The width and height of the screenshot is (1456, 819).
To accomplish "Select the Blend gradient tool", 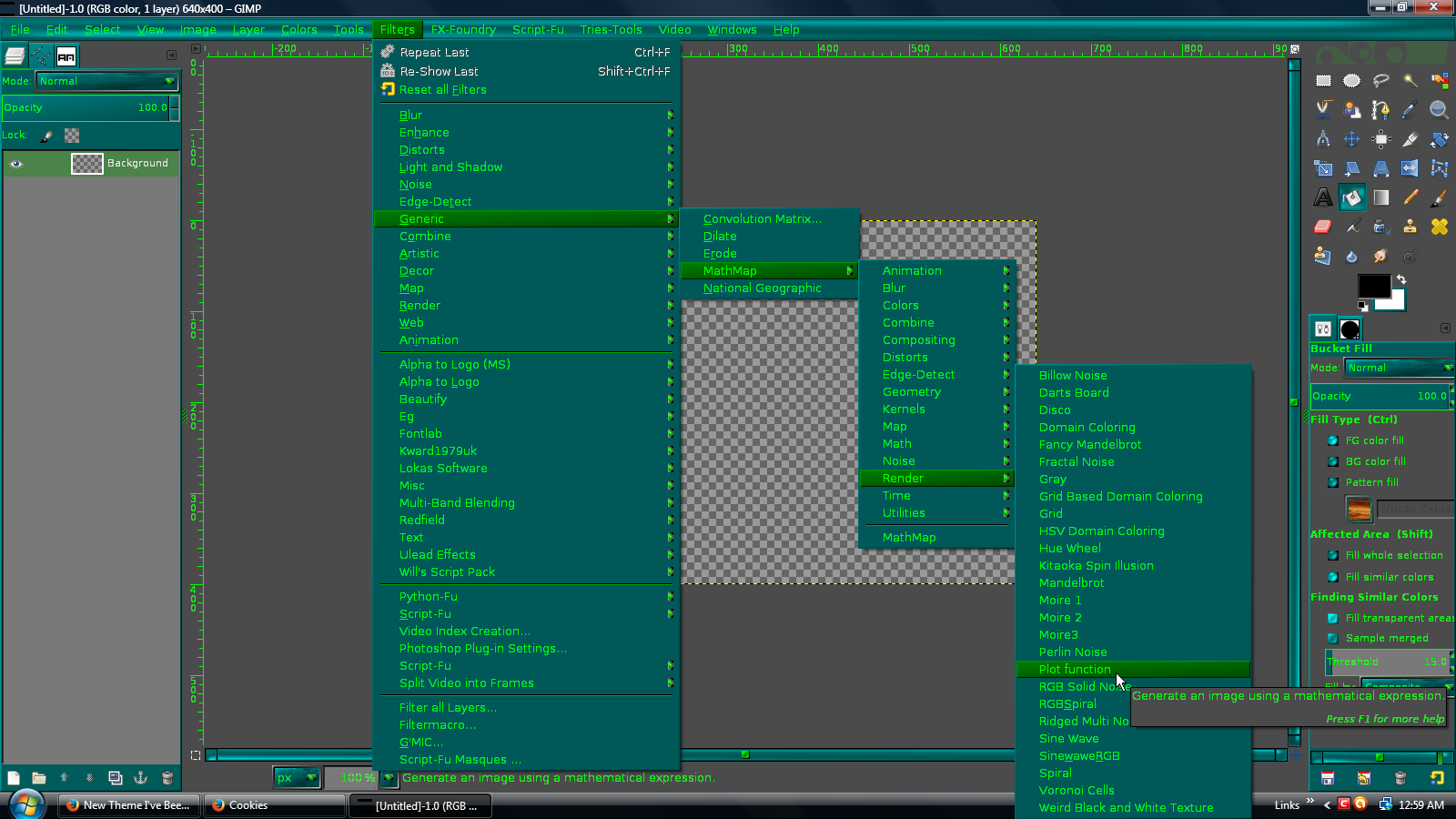I will [x=1381, y=197].
